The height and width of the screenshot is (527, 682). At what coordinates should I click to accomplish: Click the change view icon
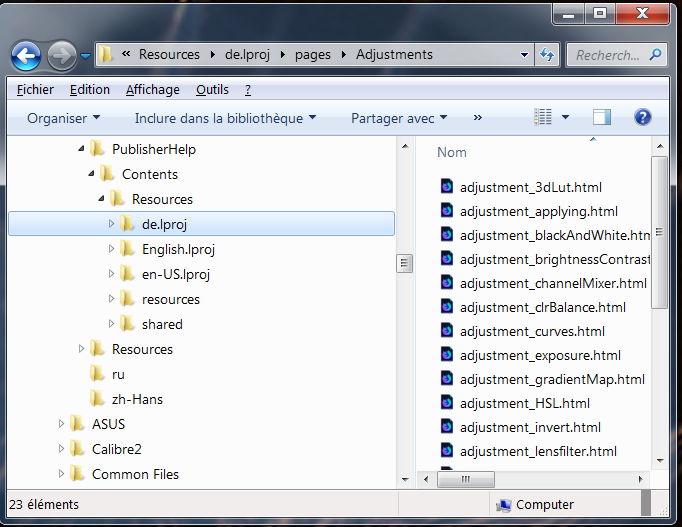pyautogui.click(x=543, y=117)
